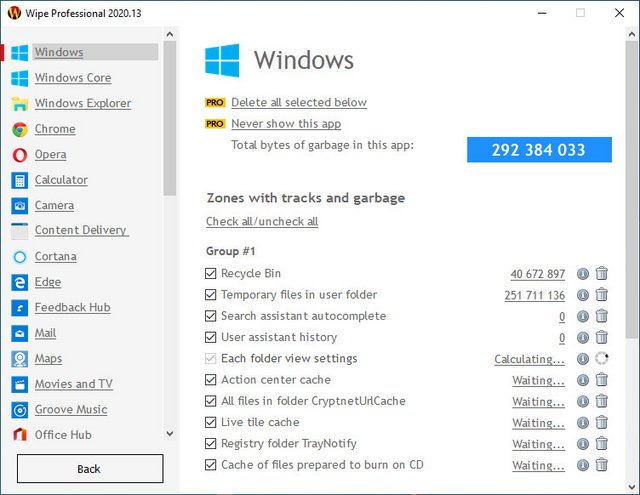The width and height of the screenshot is (640, 495).
Task: Click the total garbage 292 384 033 box
Action: [539, 150]
